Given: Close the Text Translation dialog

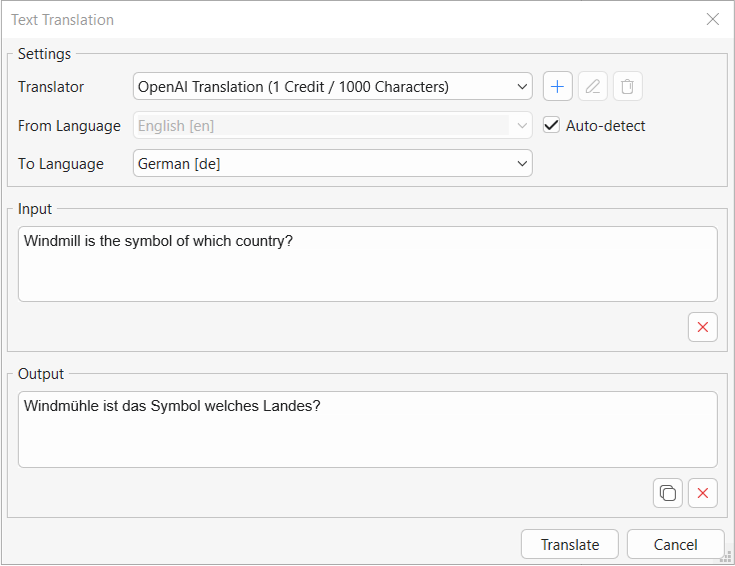Looking at the screenshot, I should click(x=712, y=19).
